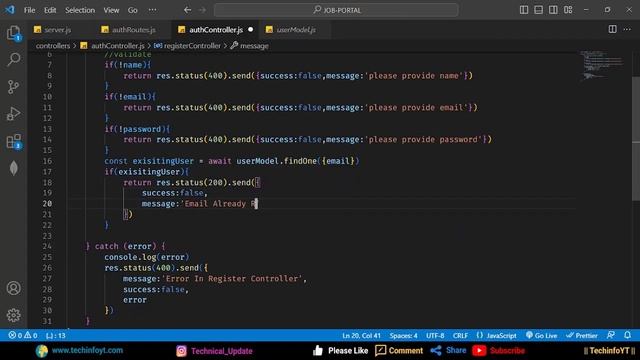640x360 pixels.
Task: Open the Go menu
Action: coord(133,10)
